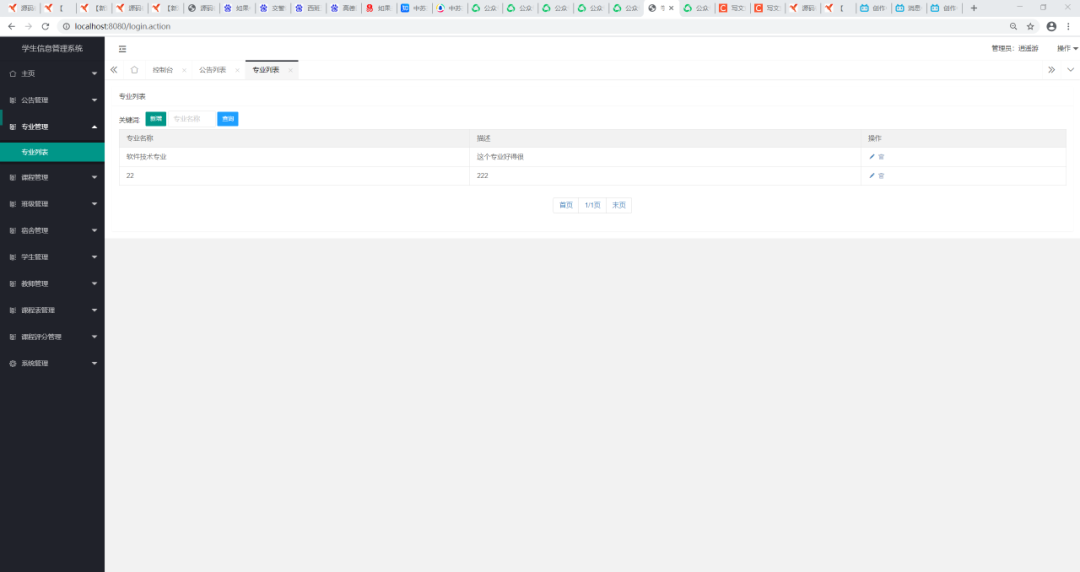Click green 新增 add button
Viewport: 1080px width, 572px height.
click(x=156, y=119)
